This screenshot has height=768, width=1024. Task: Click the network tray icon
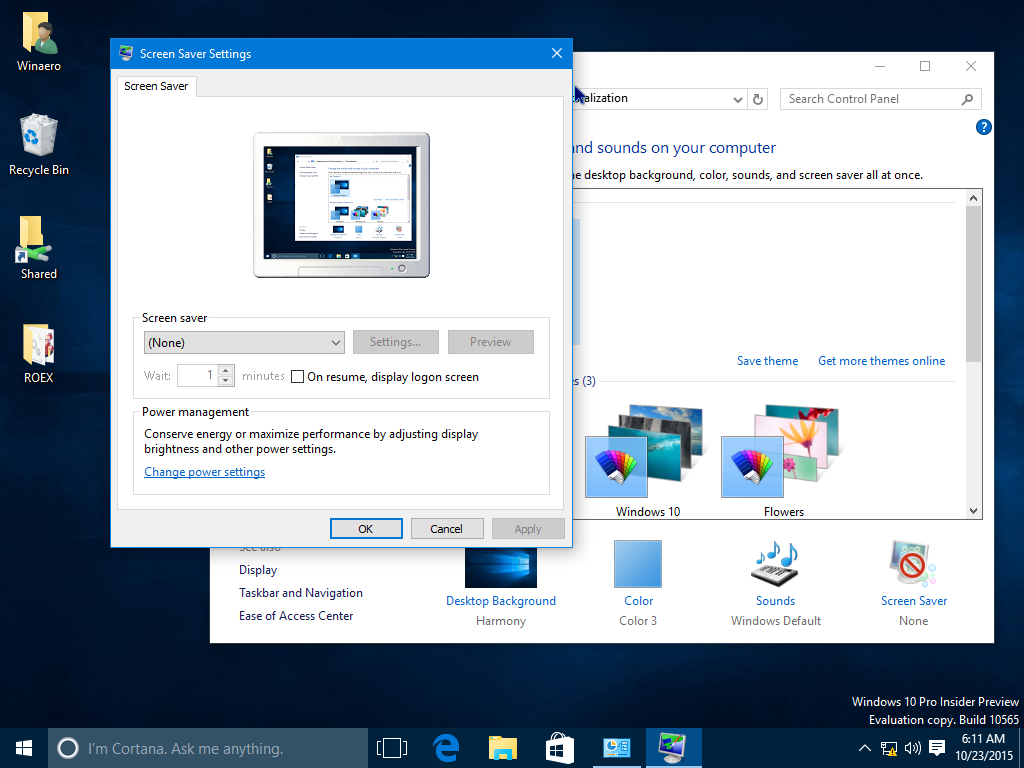coord(889,748)
